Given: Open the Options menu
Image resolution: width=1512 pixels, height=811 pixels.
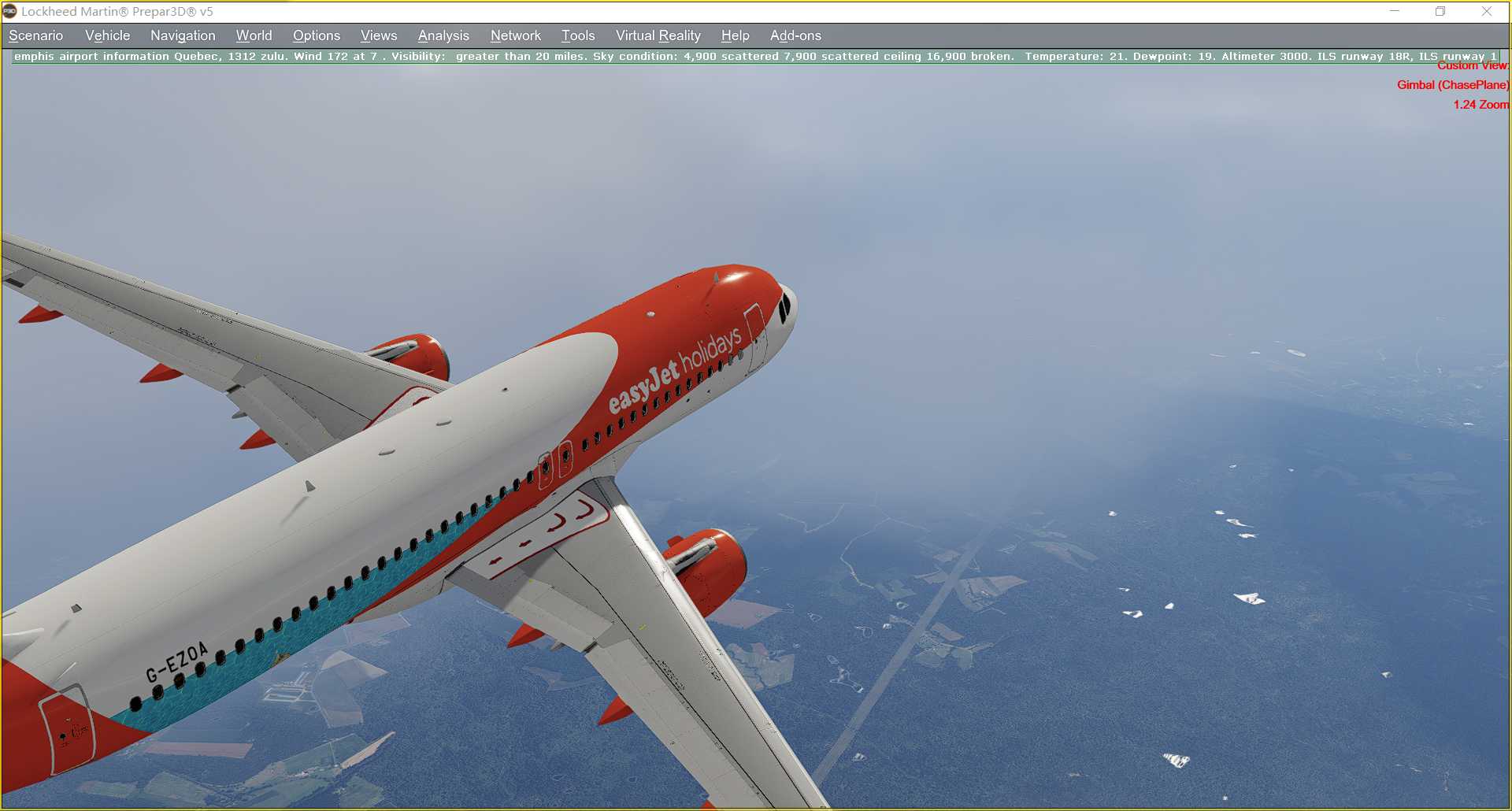Looking at the screenshot, I should tap(317, 35).
